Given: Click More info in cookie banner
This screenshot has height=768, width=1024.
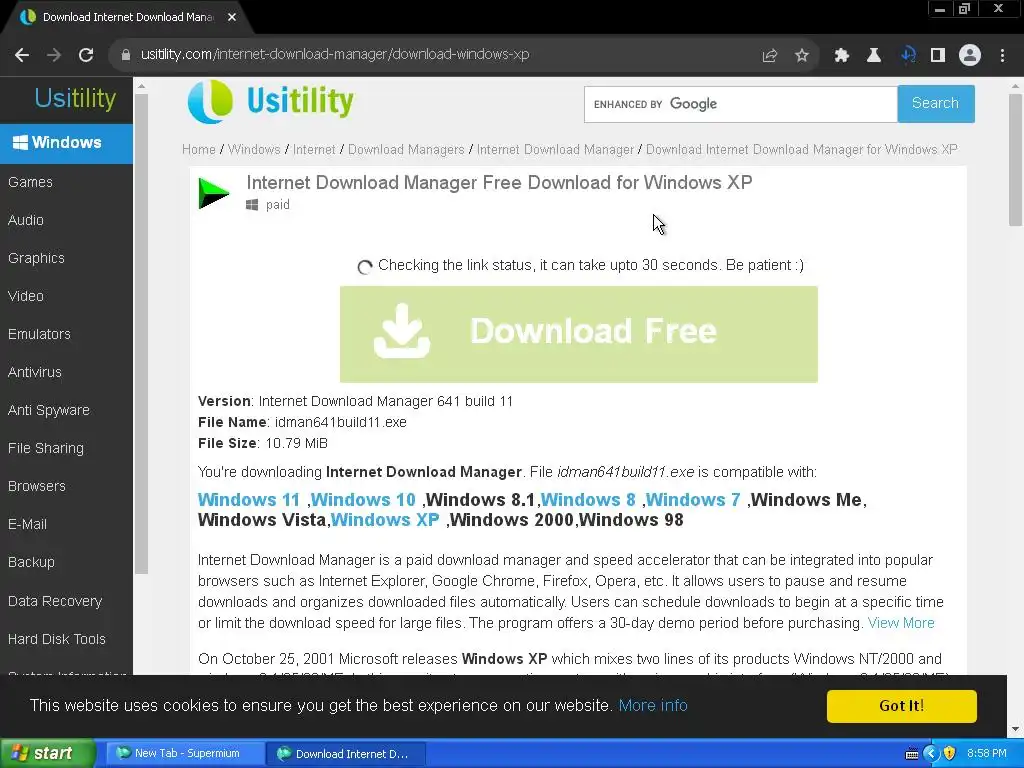Looking at the screenshot, I should (x=653, y=705).
